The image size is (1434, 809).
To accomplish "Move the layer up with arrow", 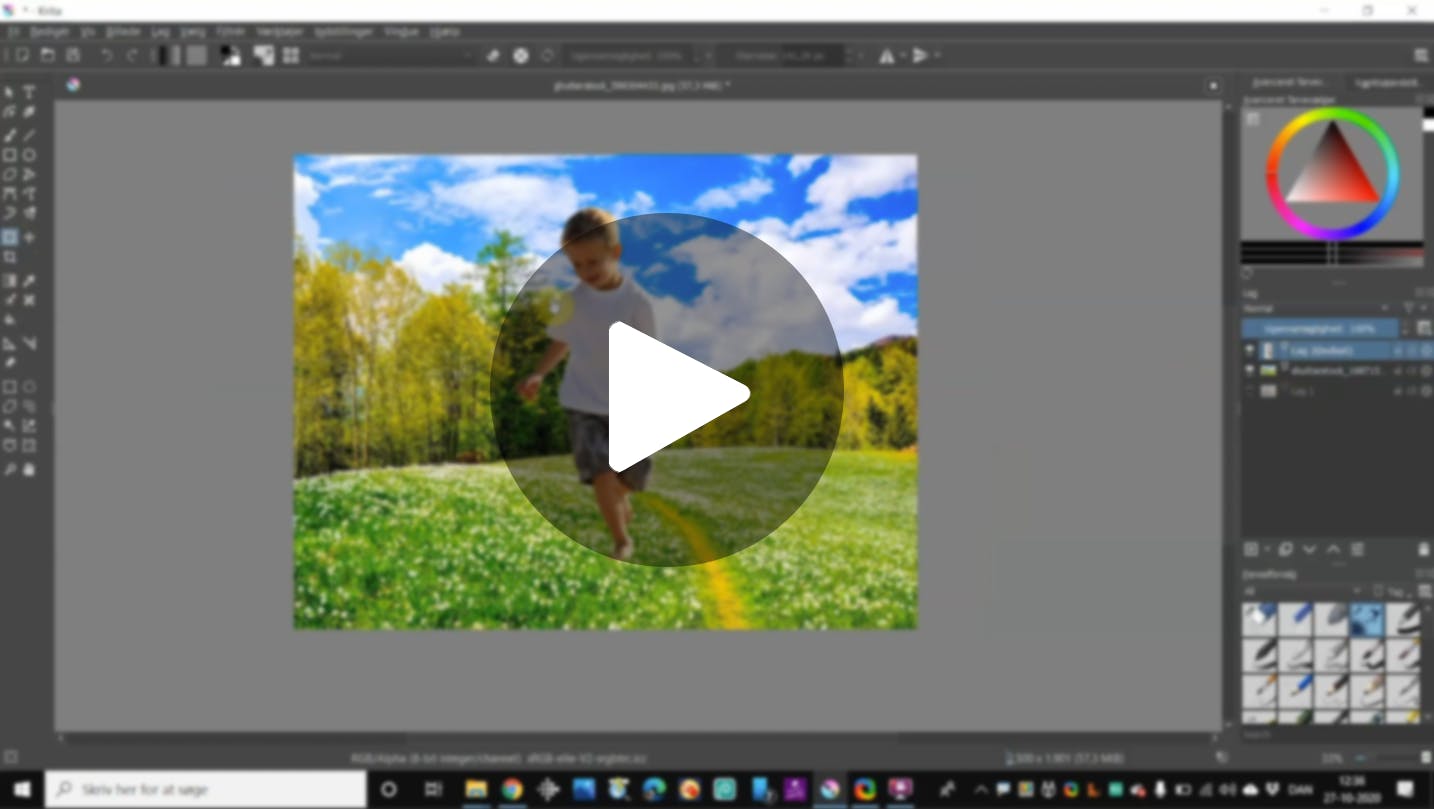I will (x=1334, y=549).
